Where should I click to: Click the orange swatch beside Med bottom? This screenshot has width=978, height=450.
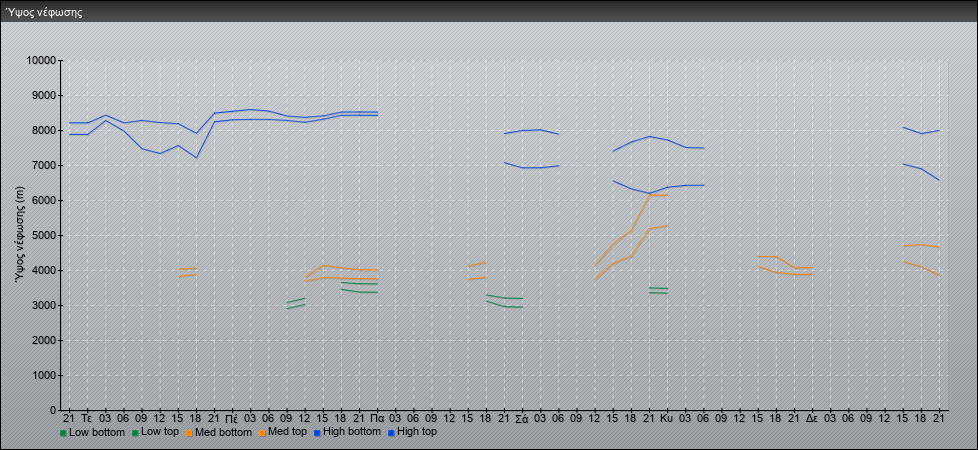point(189,433)
